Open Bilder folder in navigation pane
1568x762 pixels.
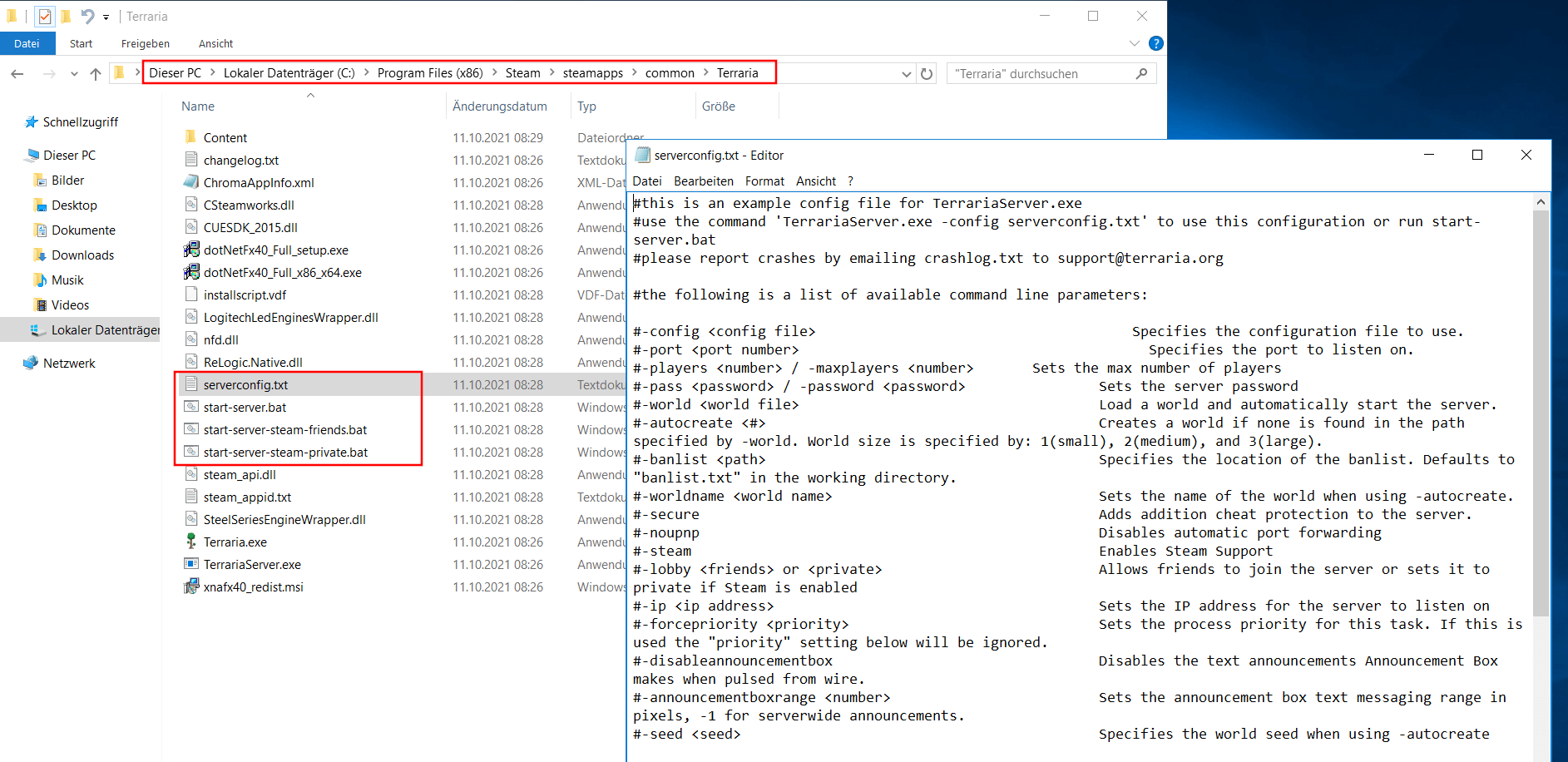pyautogui.click(x=67, y=181)
